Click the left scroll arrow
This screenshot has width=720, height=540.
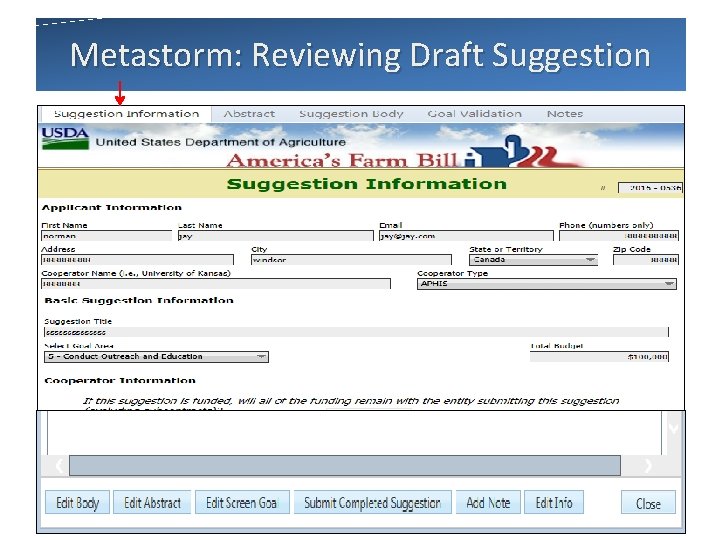pos(59,466)
